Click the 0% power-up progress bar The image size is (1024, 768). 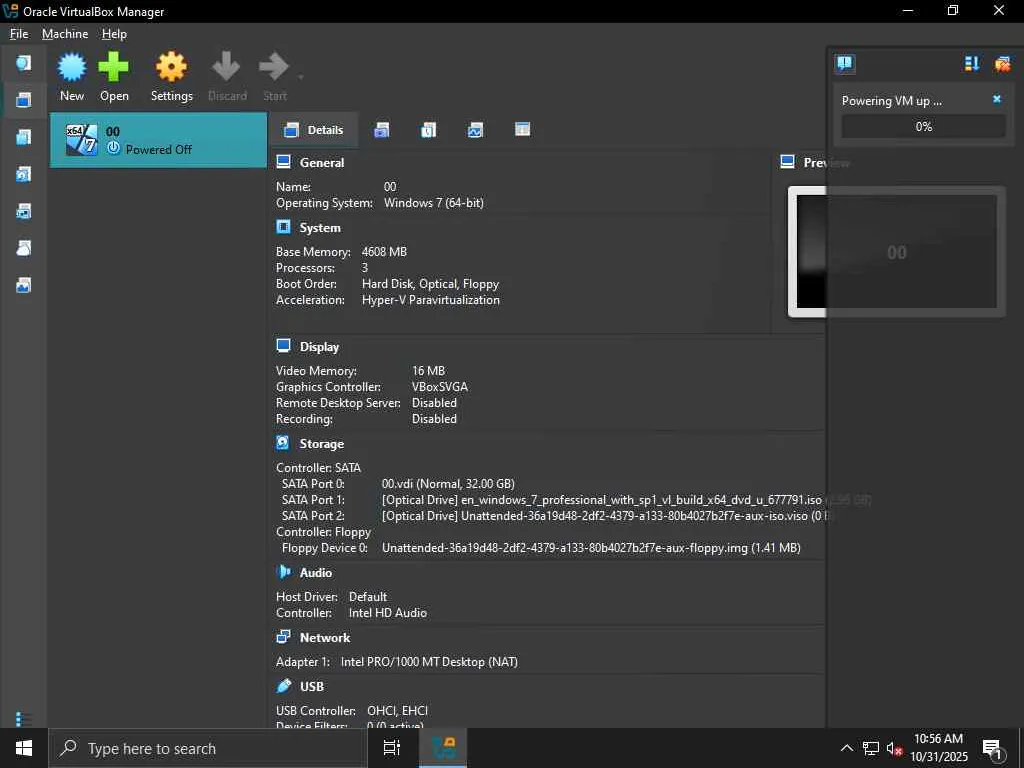click(923, 127)
